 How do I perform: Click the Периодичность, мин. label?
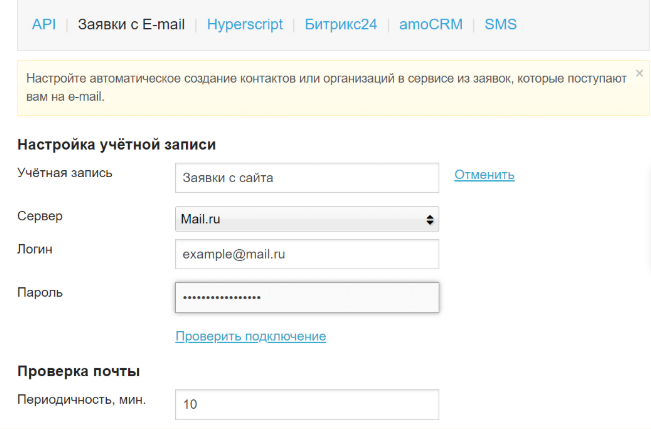[82, 399]
